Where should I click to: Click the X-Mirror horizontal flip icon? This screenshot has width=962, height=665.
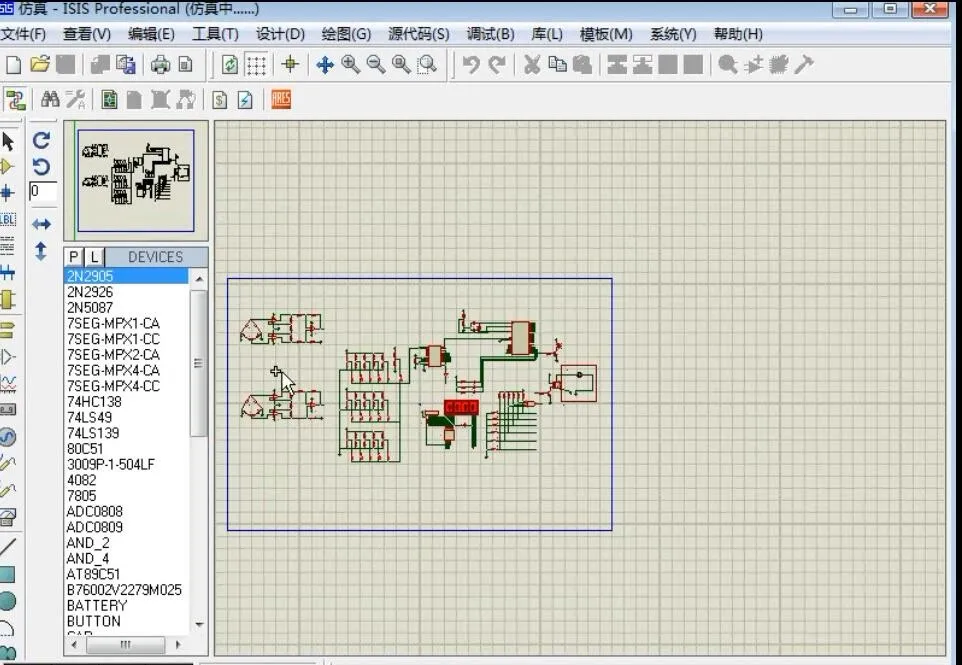tap(41, 224)
